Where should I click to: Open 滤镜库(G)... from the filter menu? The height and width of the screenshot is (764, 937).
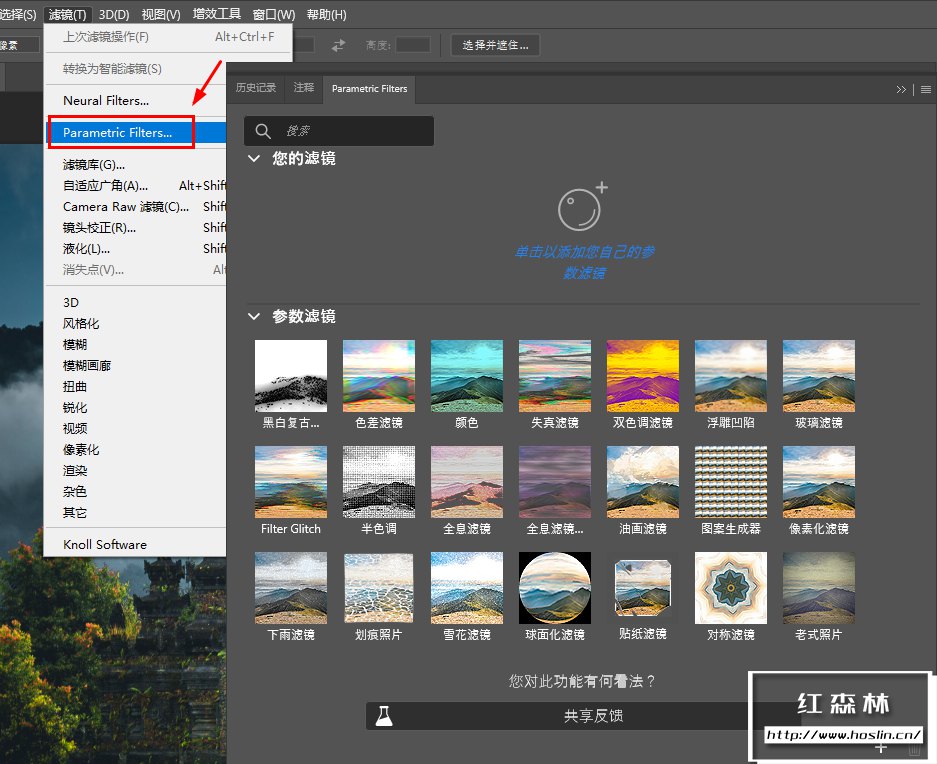click(136, 164)
